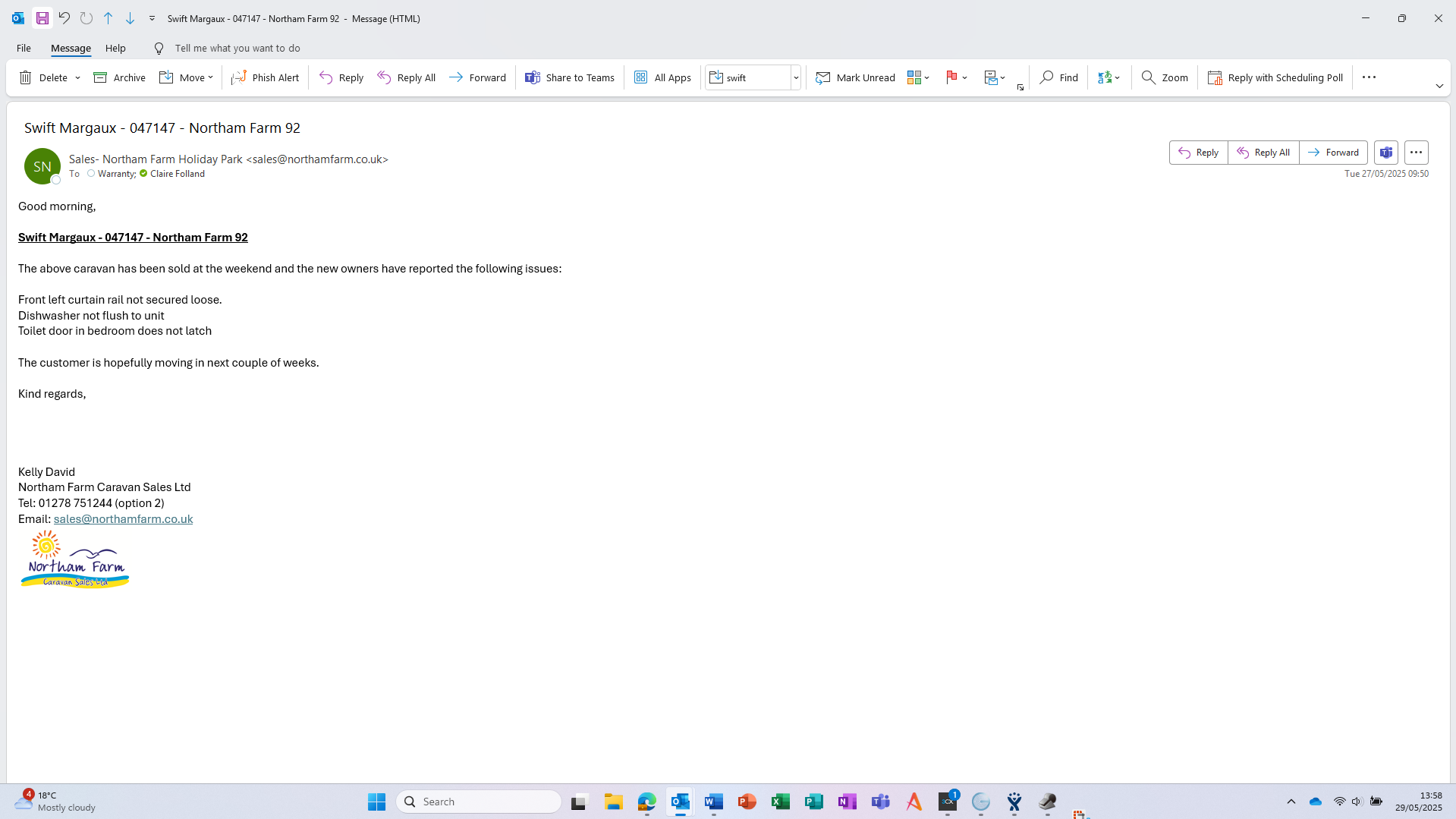Delete the email using the ribbon trash icon
Screen dimensions: 1456x819
(43, 77)
